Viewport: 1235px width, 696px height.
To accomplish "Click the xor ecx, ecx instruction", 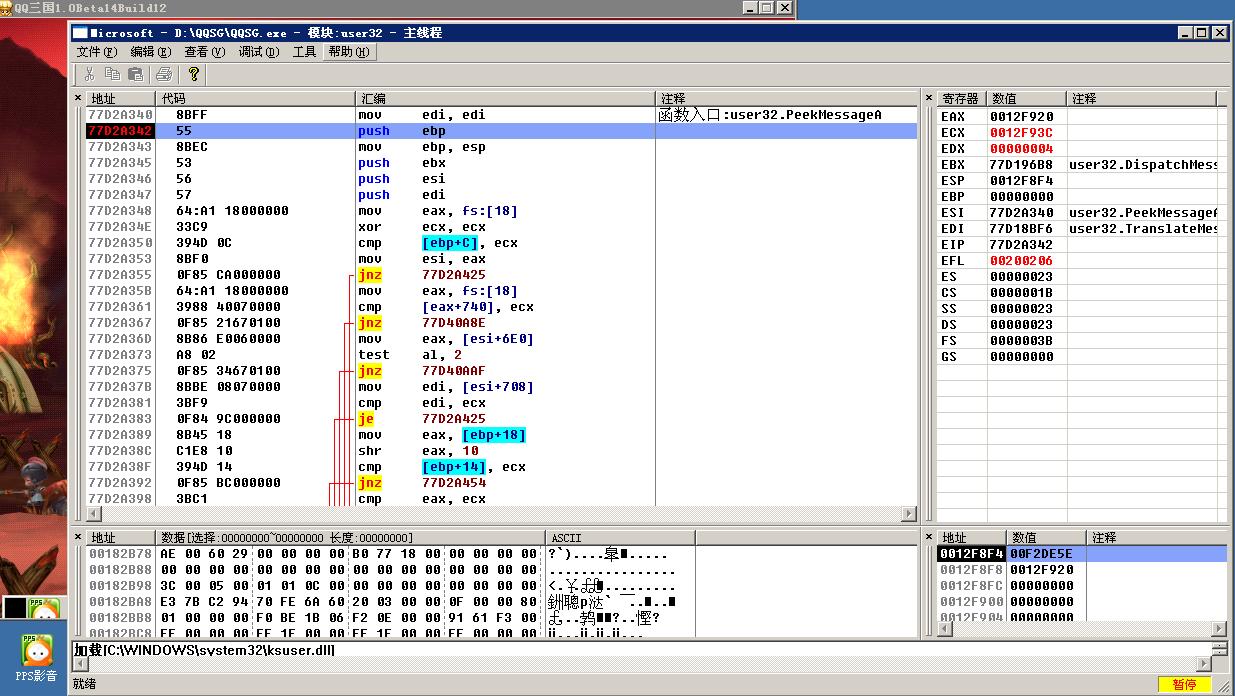I will 421,227.
